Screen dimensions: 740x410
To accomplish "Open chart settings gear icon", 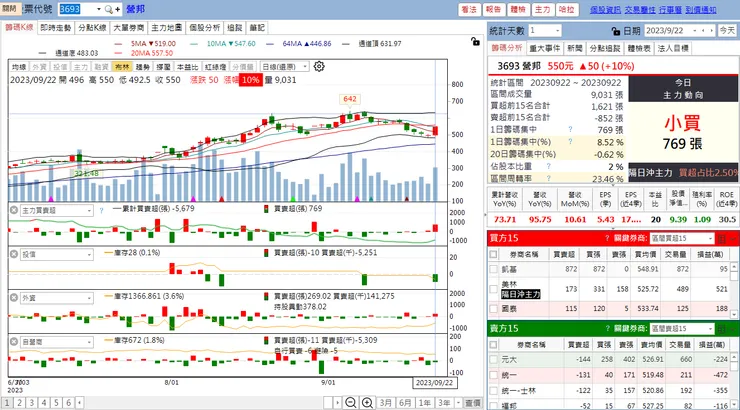I will point(319,67).
